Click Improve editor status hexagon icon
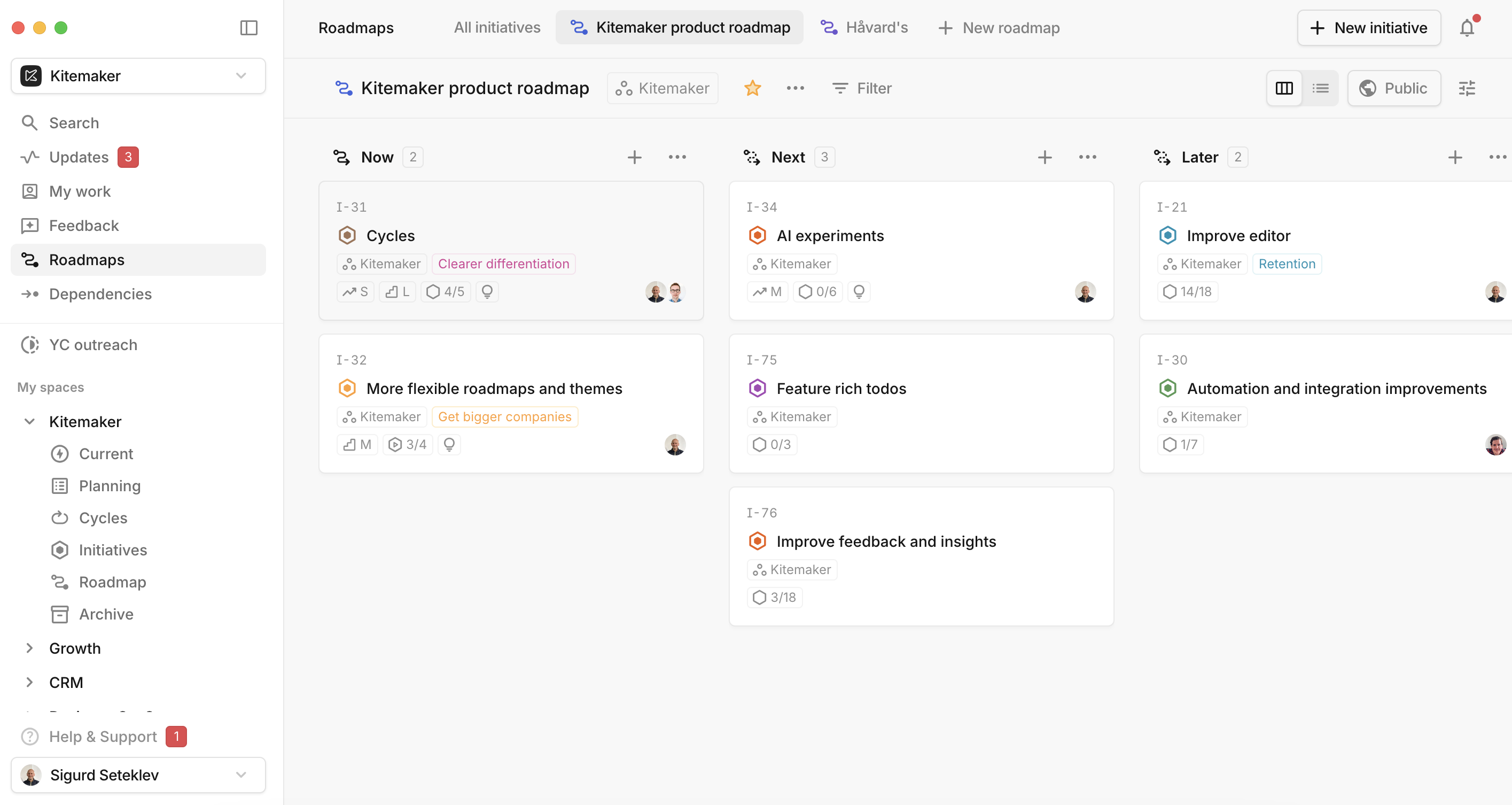The image size is (1512, 805). pos(1167,235)
